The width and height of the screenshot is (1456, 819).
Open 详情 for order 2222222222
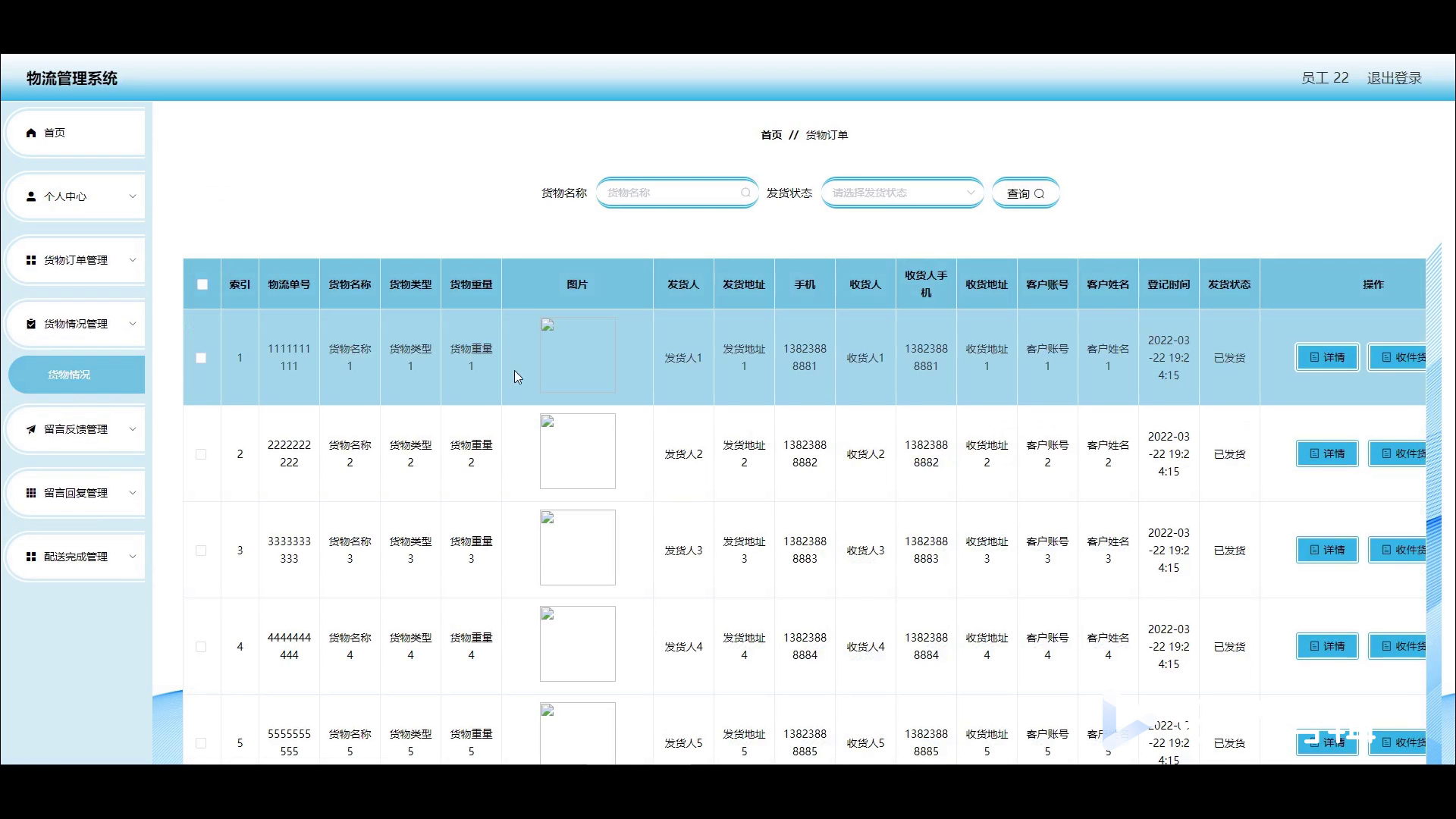pyautogui.click(x=1327, y=453)
